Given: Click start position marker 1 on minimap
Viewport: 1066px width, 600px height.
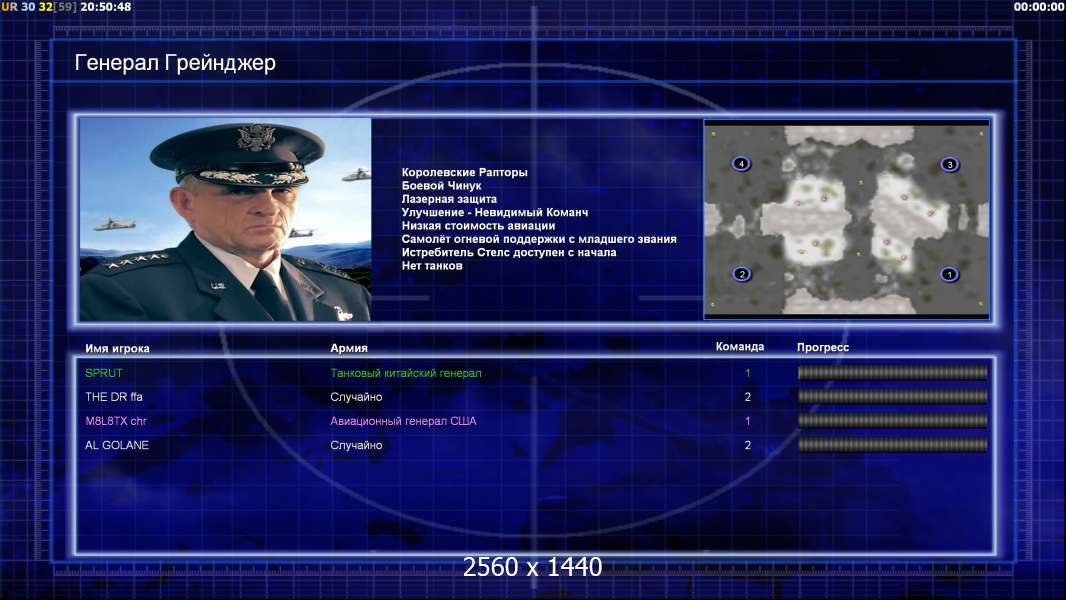Looking at the screenshot, I should click(x=949, y=275).
